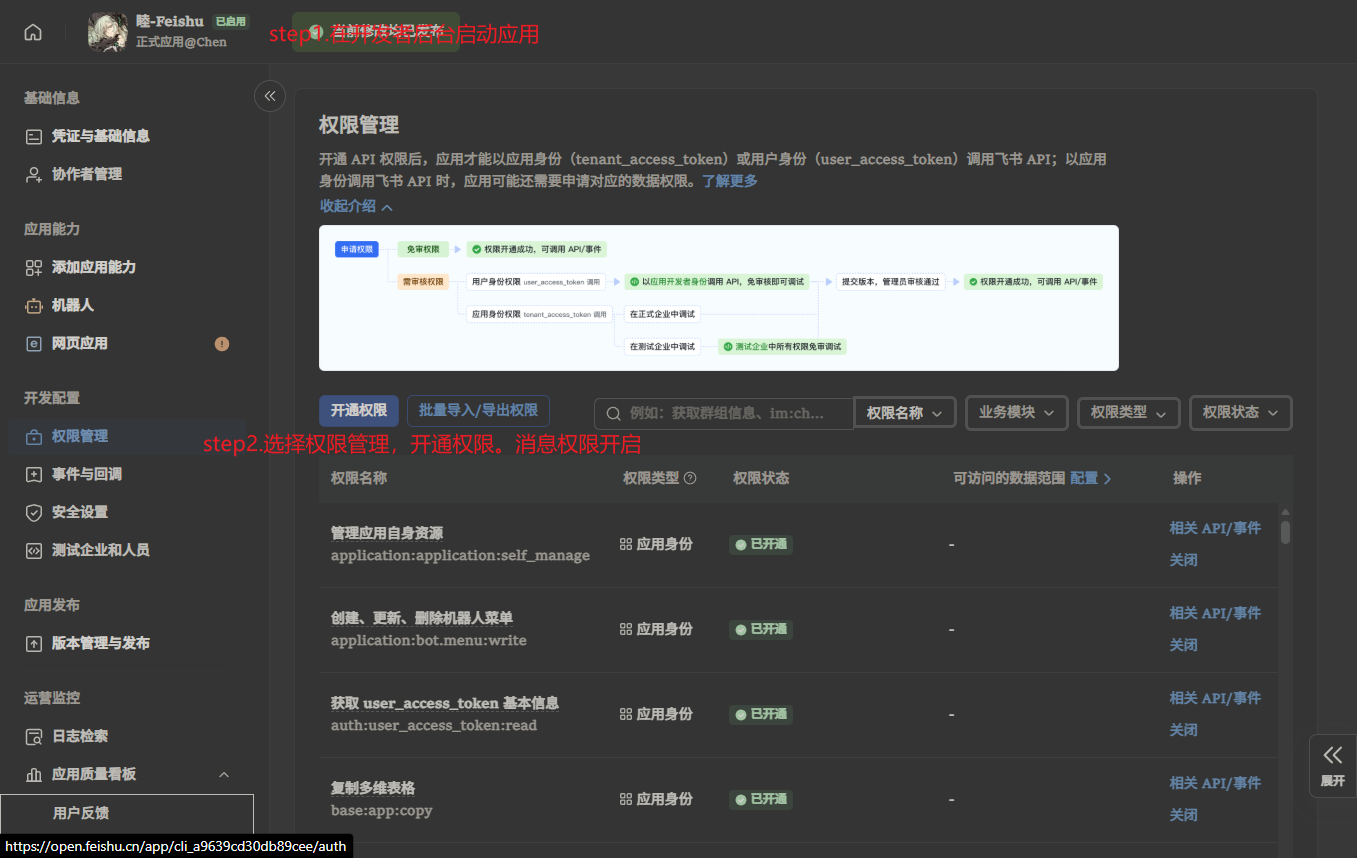This screenshot has width=1357, height=858.
Task: Click the permission flow diagram image
Action: coord(718,298)
